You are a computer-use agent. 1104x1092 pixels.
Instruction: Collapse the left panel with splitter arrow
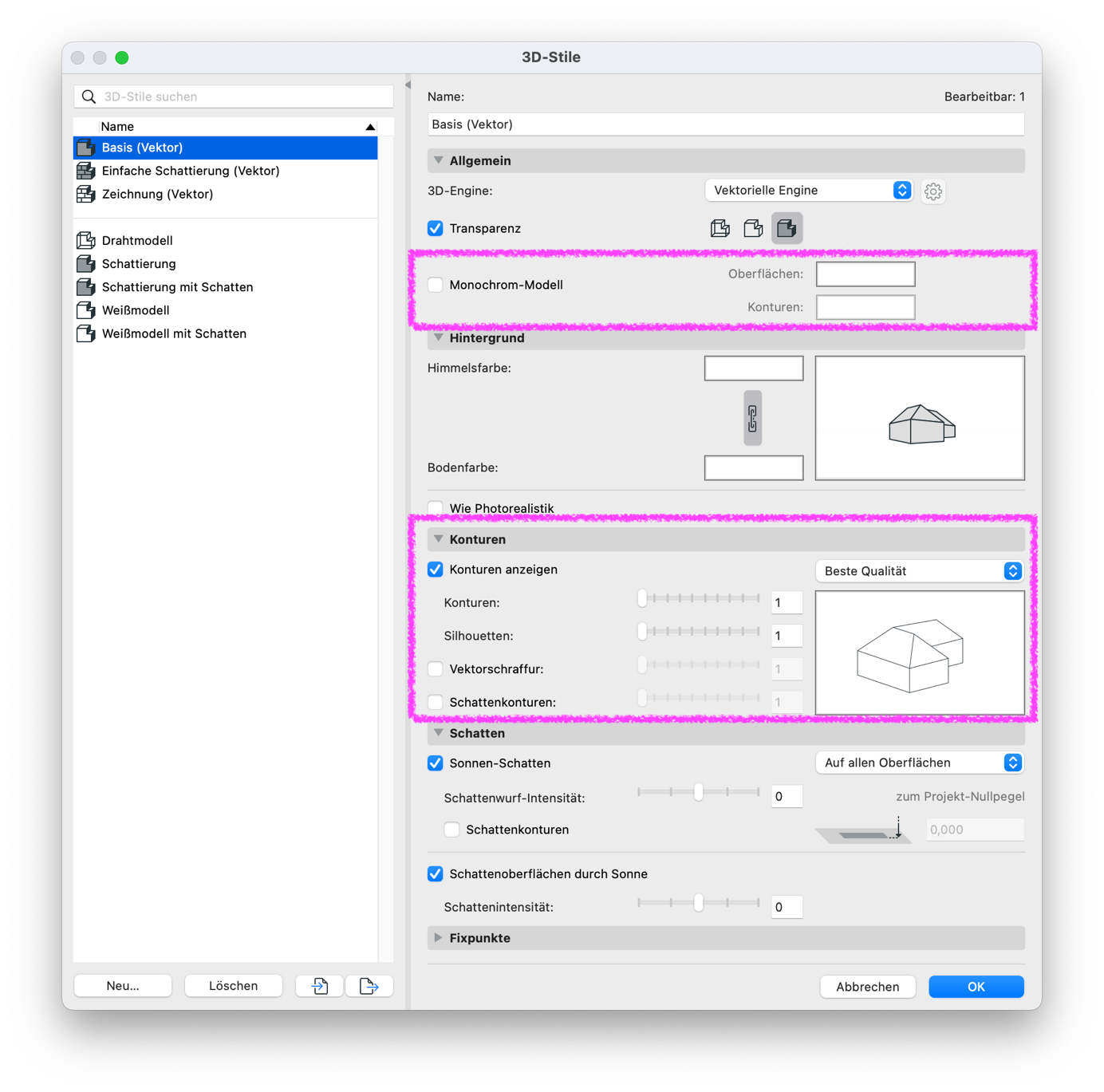pos(408,85)
